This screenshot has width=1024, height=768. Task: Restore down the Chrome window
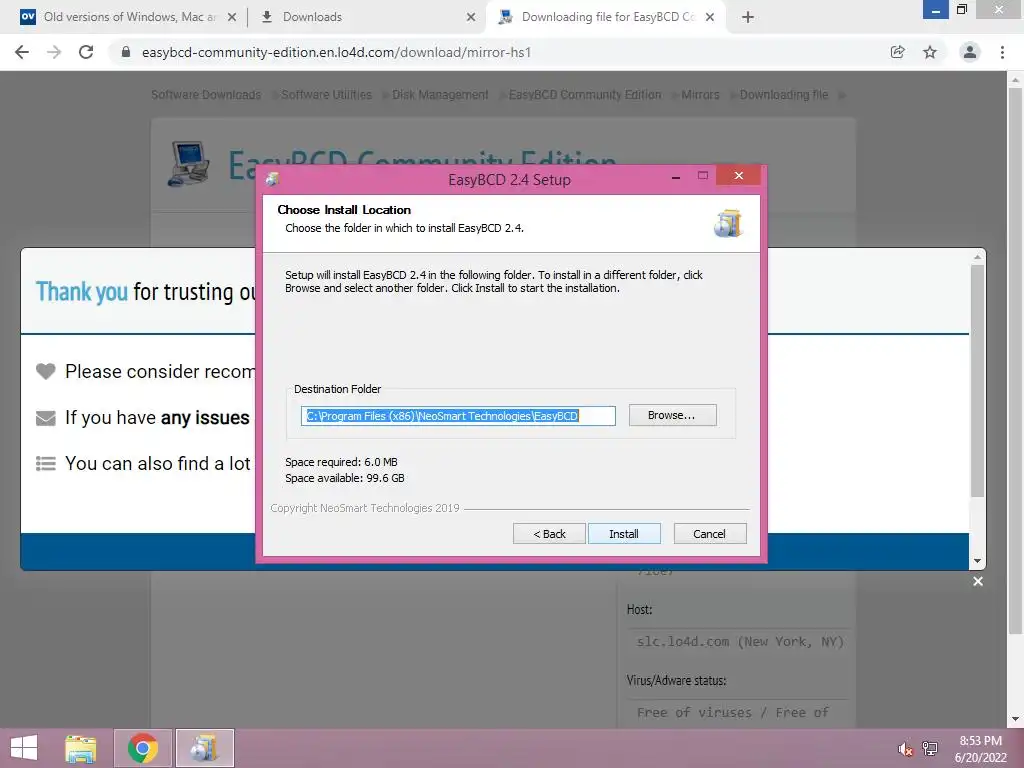[961, 9]
